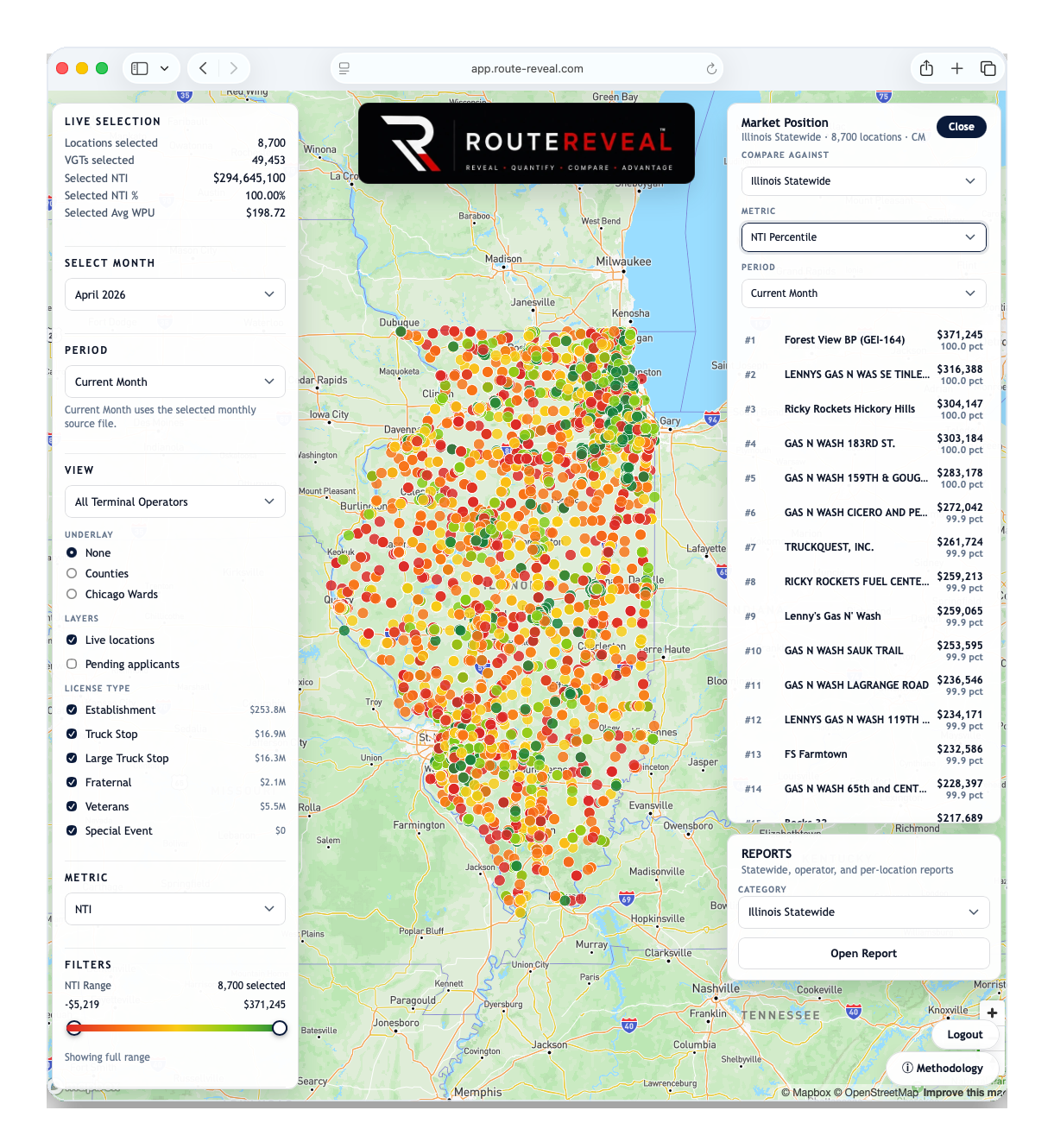1054x1148 pixels.
Task: Select GAS N WASH 159TH & GOUG row
Action: pyautogui.click(x=863, y=478)
